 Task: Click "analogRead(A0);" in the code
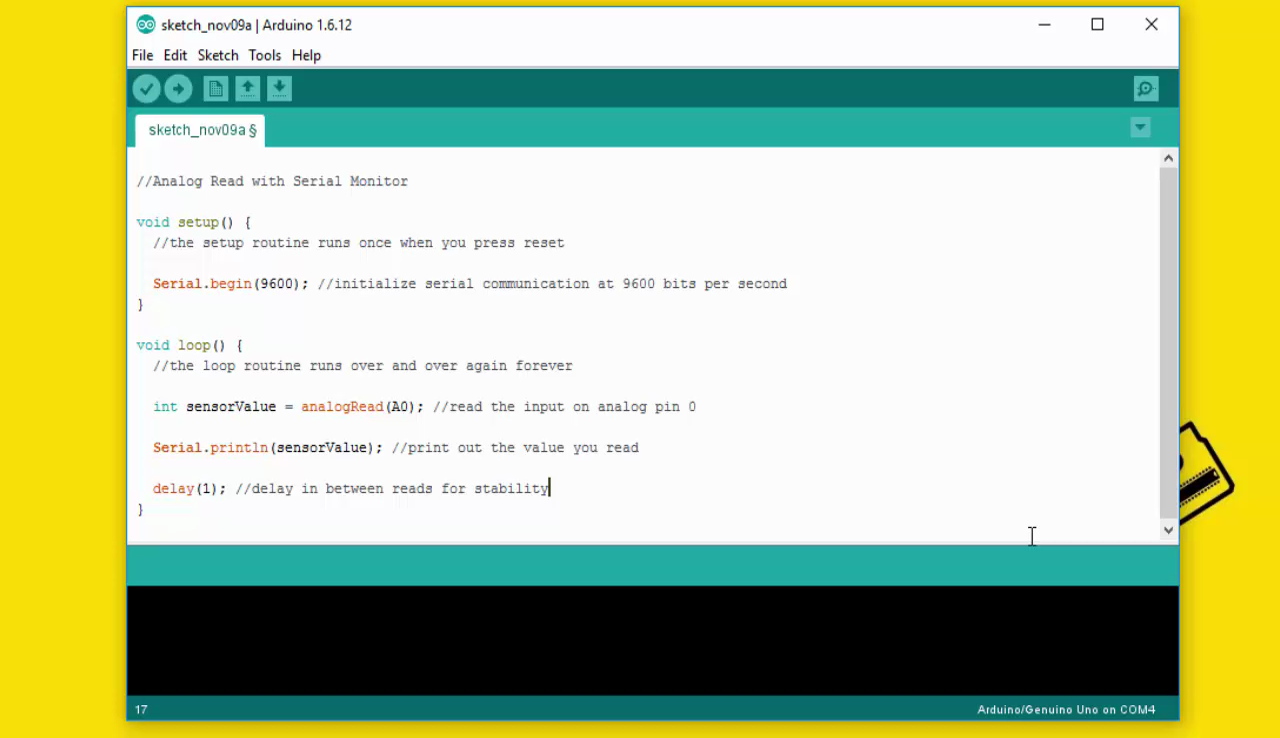[x=363, y=407]
